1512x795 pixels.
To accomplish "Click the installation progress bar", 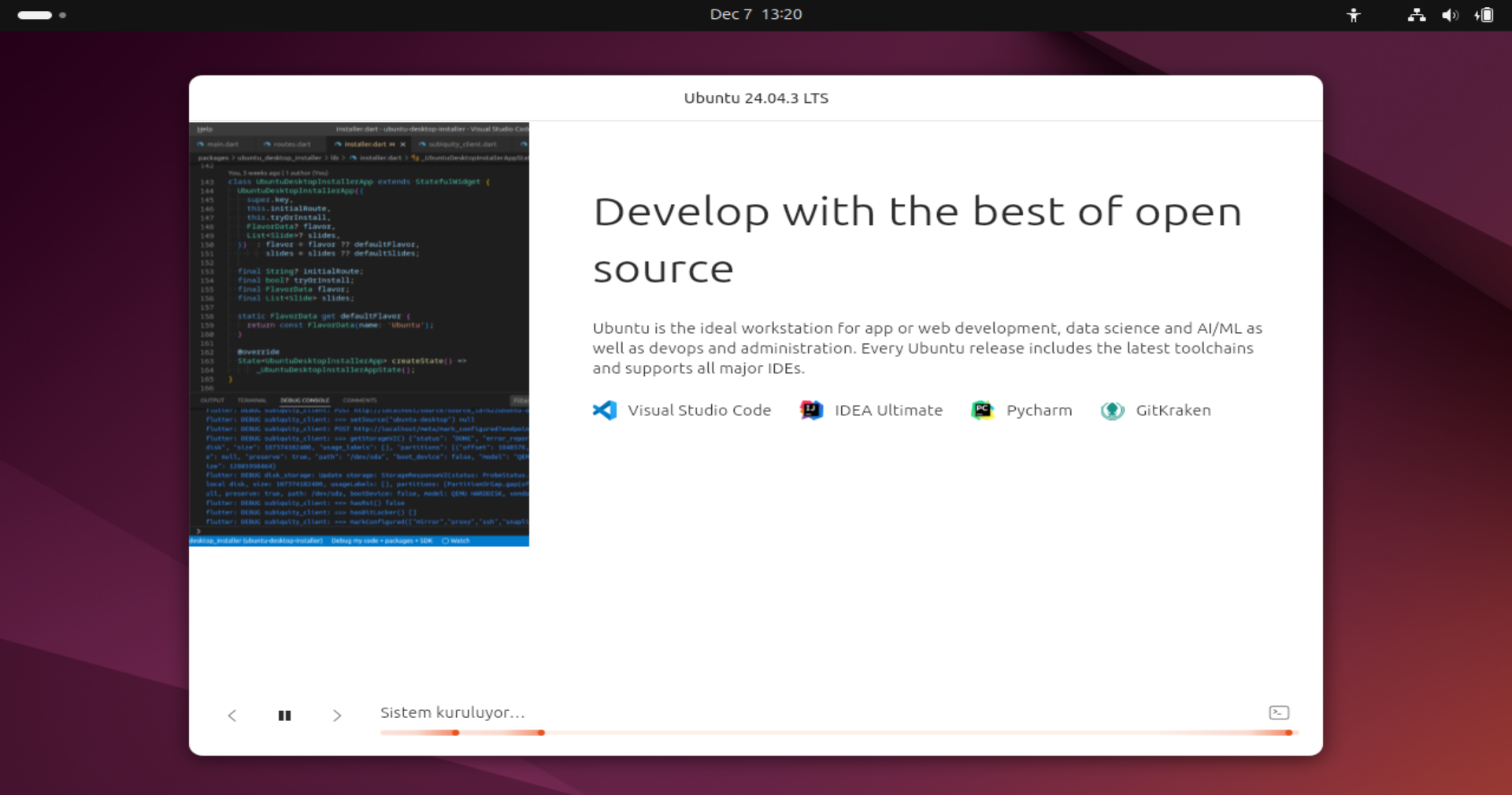I will click(x=838, y=733).
